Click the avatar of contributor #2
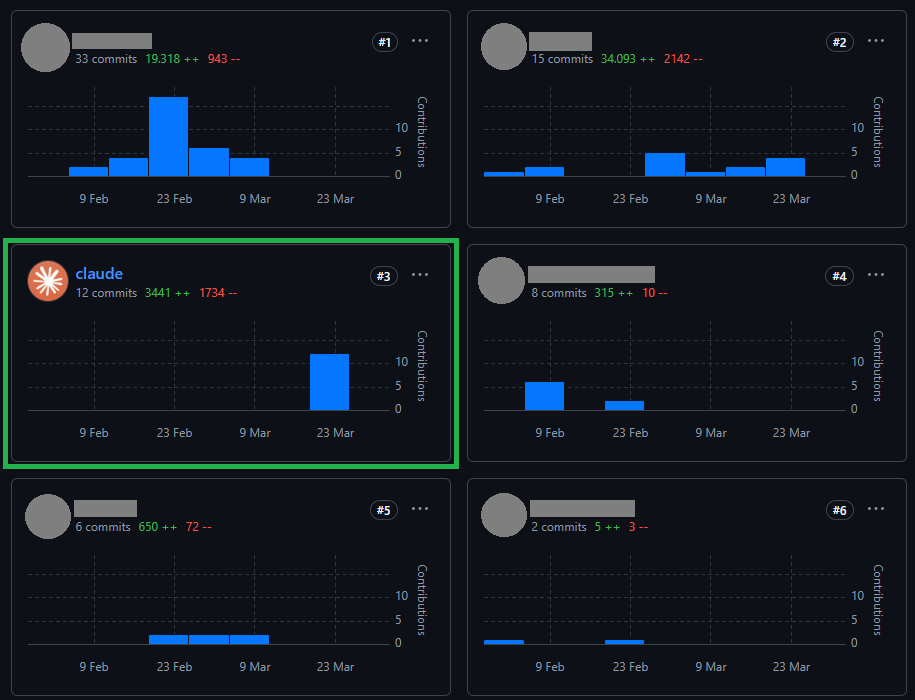Viewport: 915px width, 700px height. click(504, 47)
